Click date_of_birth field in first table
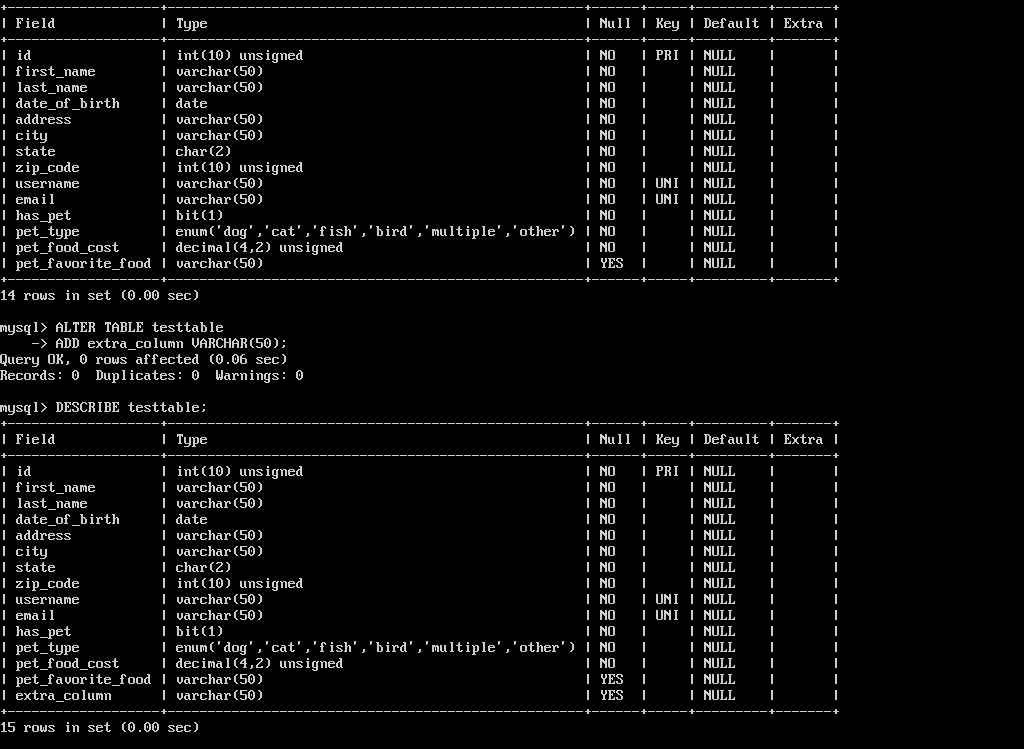Image resolution: width=1024 pixels, height=749 pixels. coord(67,104)
